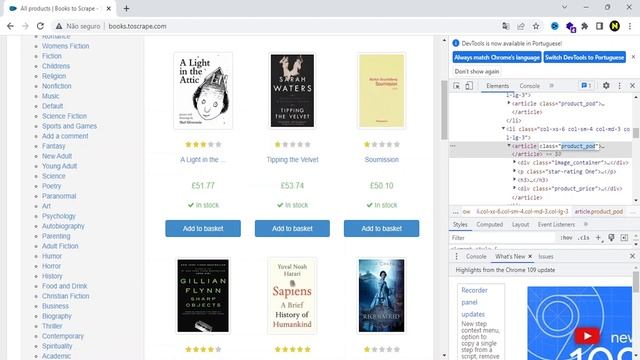Open the Extensions puzzle piece menu
640x360 pixels.
[x=584, y=26]
